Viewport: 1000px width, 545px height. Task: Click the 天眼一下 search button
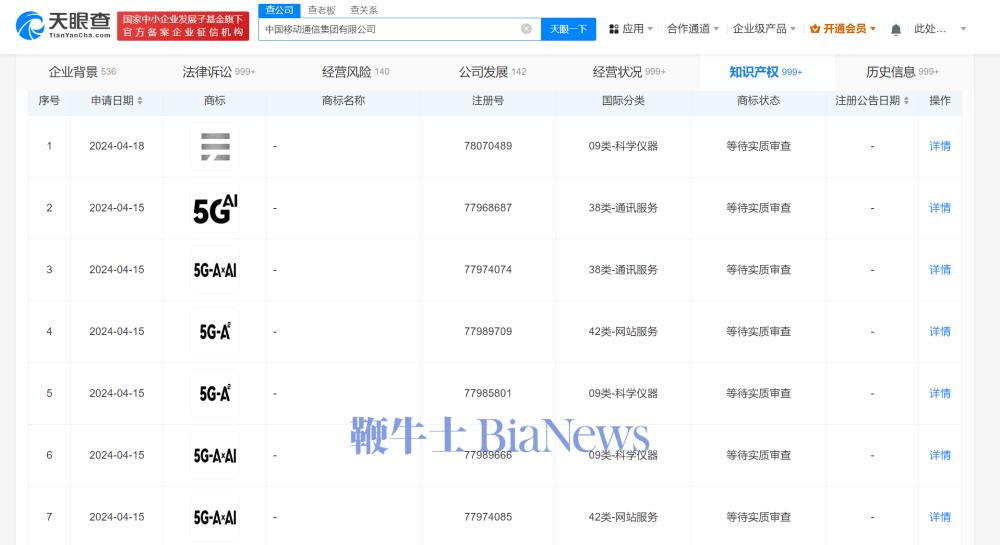click(568, 29)
